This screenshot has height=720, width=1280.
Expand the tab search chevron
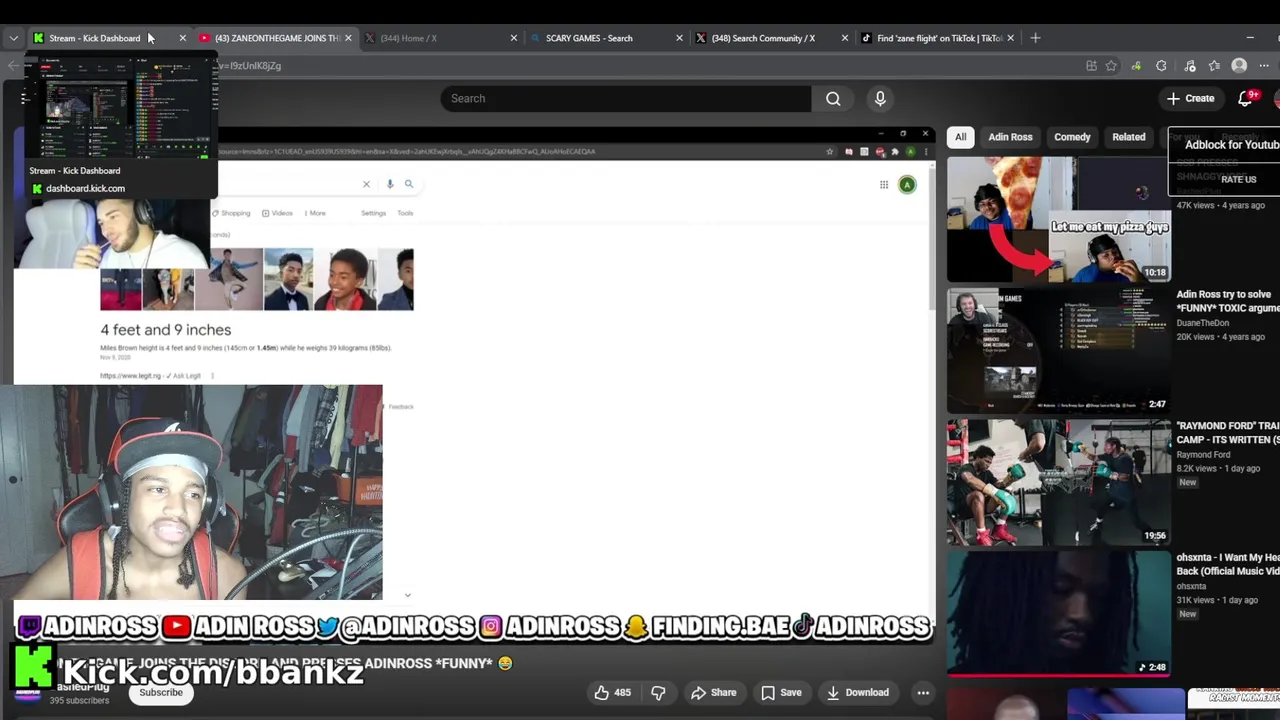13,38
